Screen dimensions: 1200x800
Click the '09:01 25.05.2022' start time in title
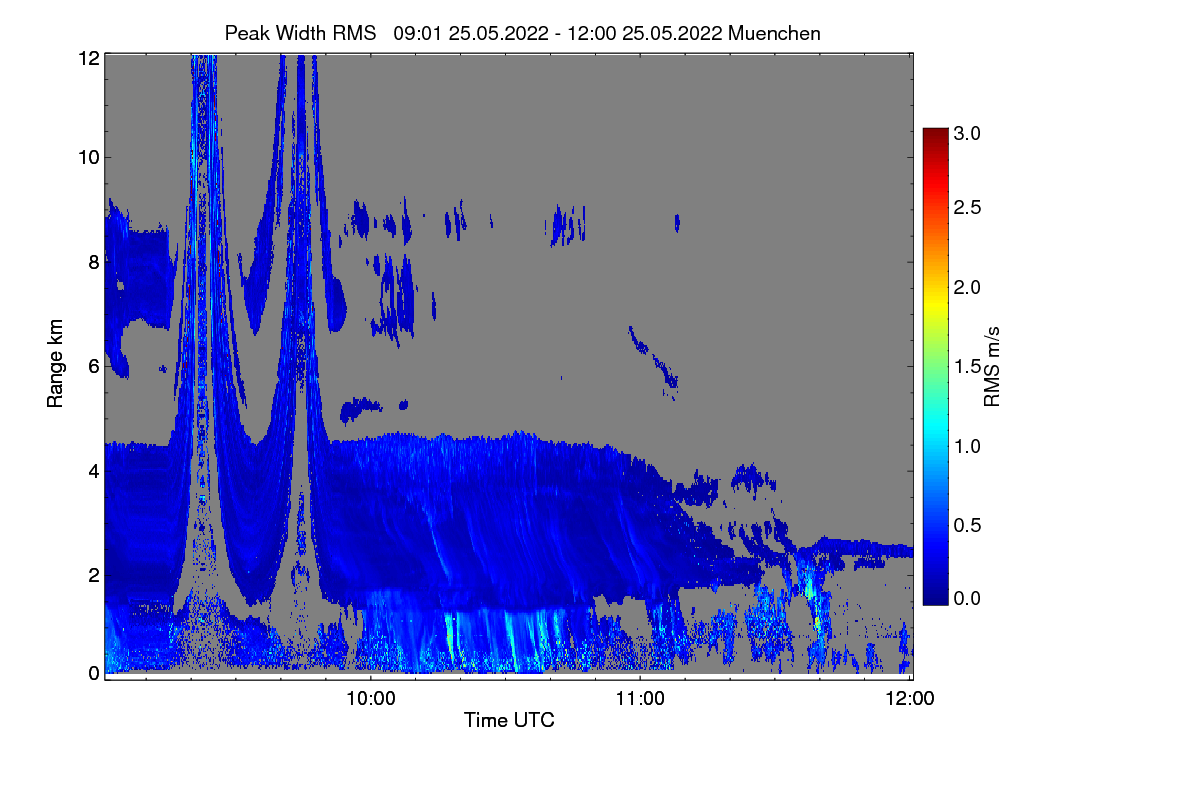pos(471,33)
